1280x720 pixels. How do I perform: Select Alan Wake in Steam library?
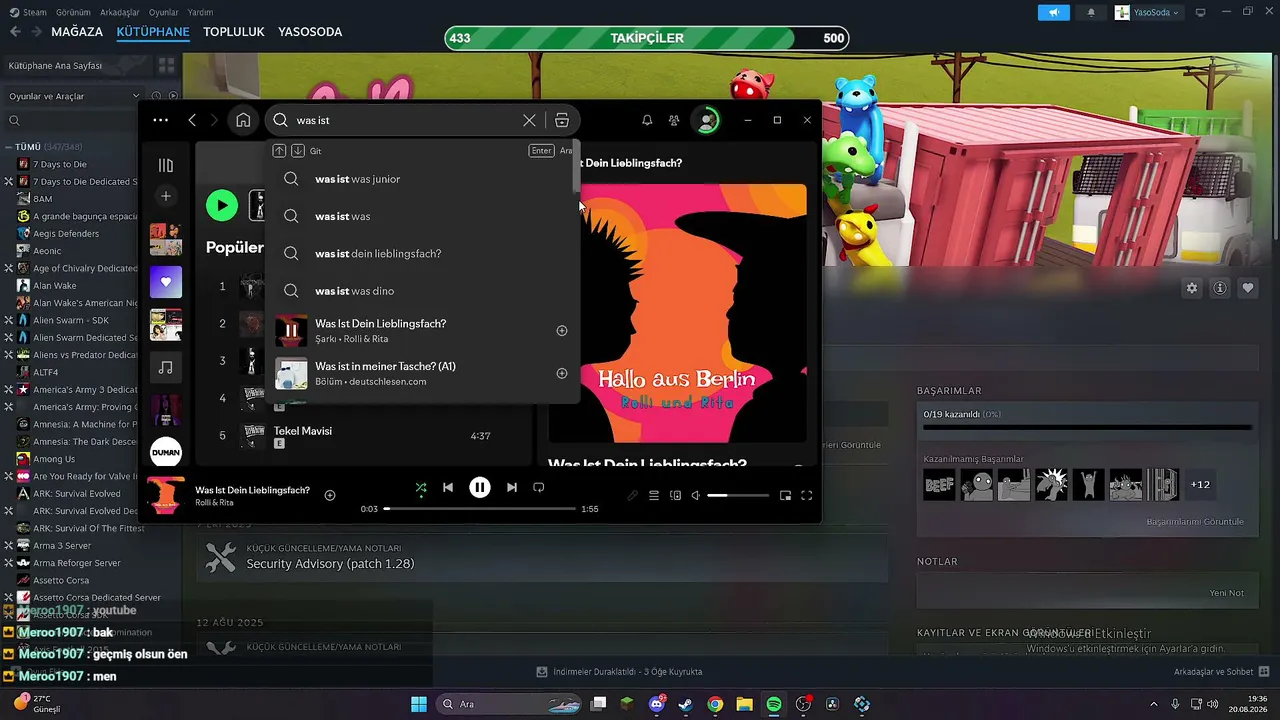pyautogui.click(x=55, y=285)
